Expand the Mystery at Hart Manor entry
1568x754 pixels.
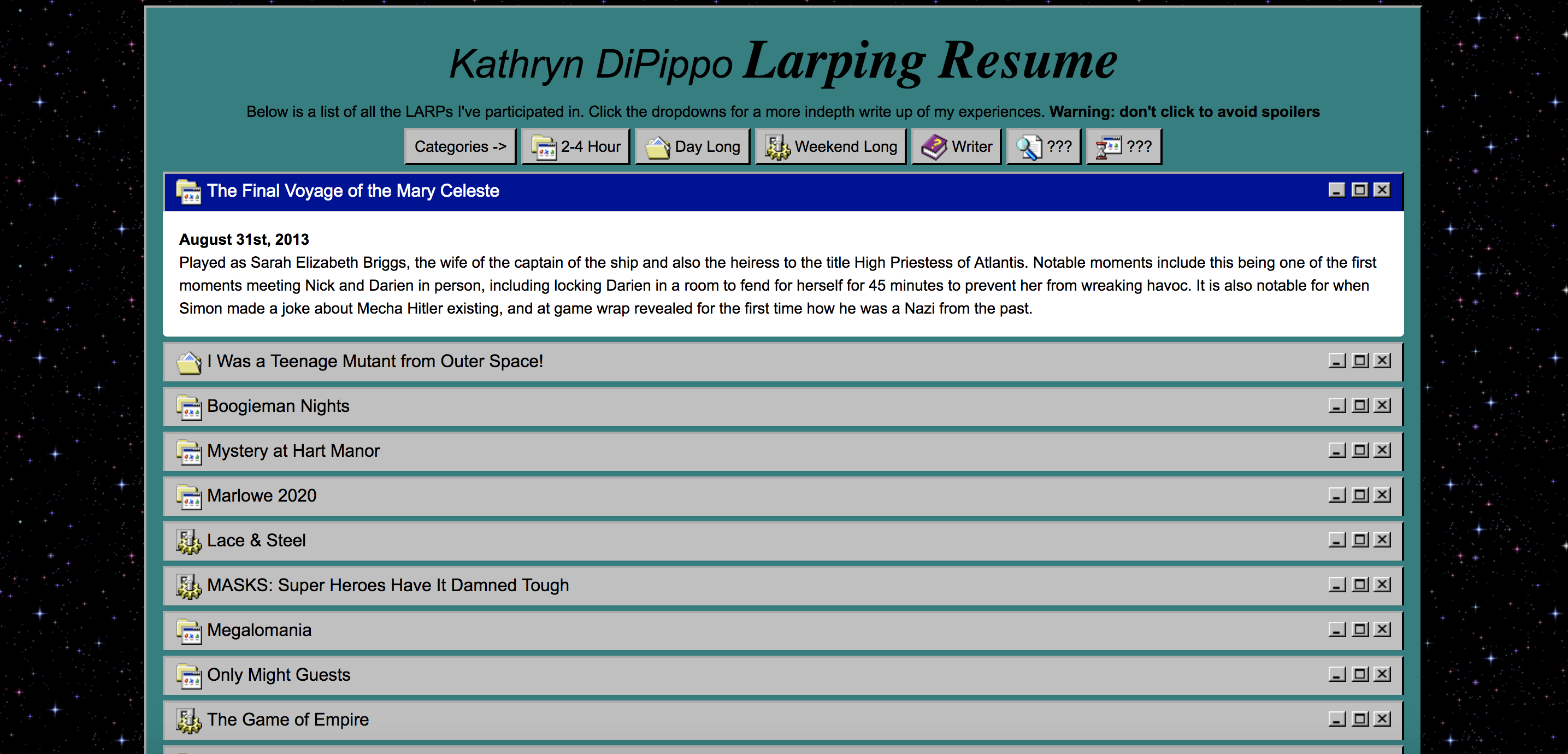click(x=293, y=451)
